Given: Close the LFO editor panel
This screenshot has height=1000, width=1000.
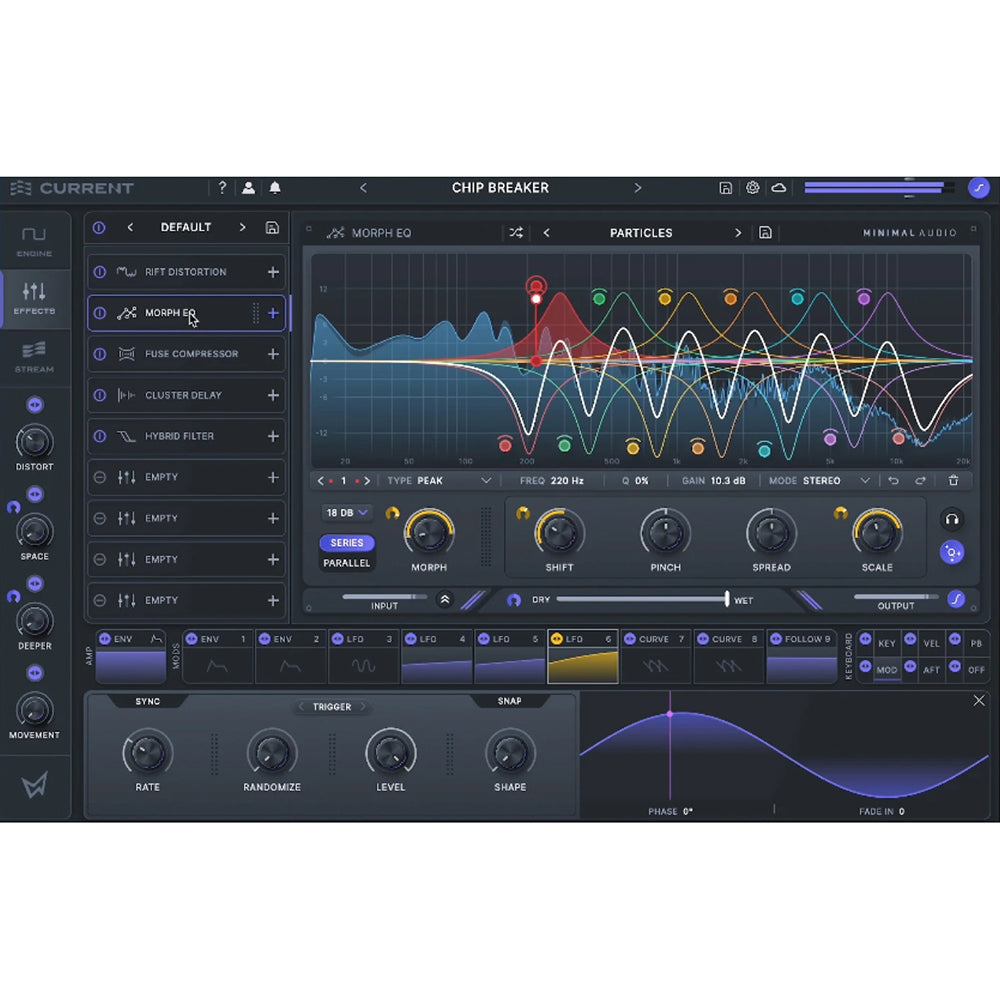Looking at the screenshot, I should point(979,701).
